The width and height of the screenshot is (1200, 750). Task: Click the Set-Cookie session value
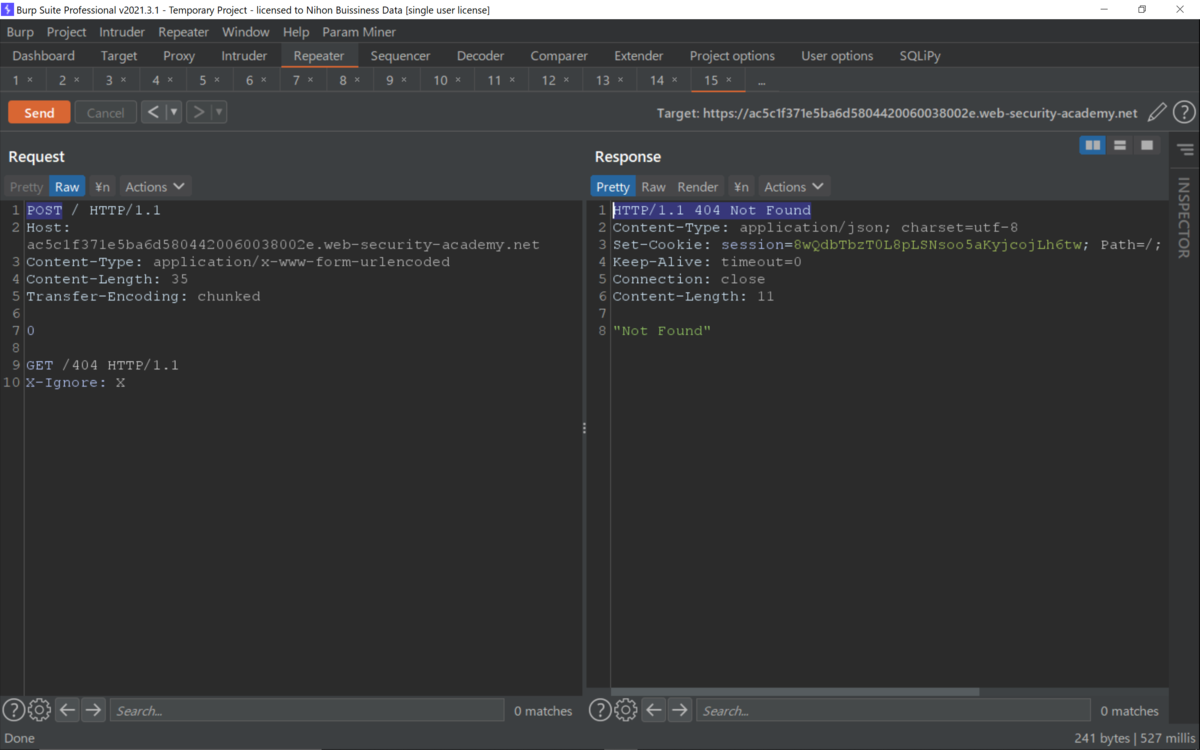(x=938, y=245)
